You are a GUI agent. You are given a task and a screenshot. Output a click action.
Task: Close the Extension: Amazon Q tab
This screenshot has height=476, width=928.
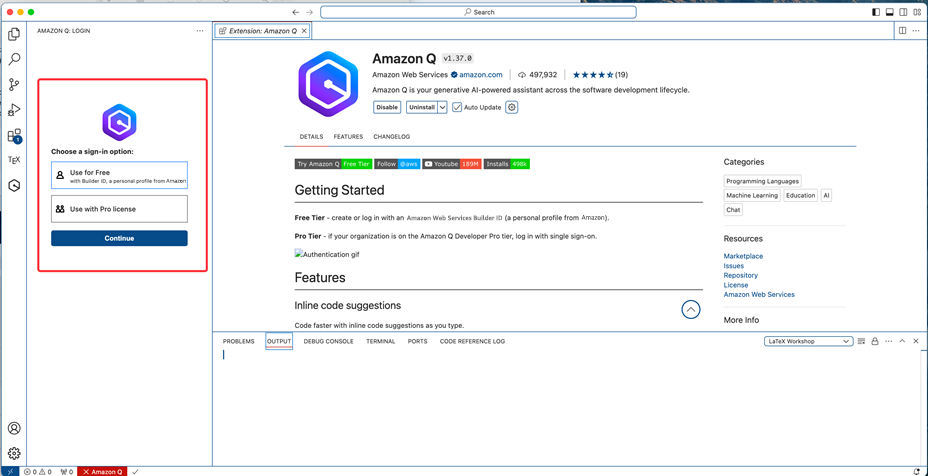click(304, 31)
